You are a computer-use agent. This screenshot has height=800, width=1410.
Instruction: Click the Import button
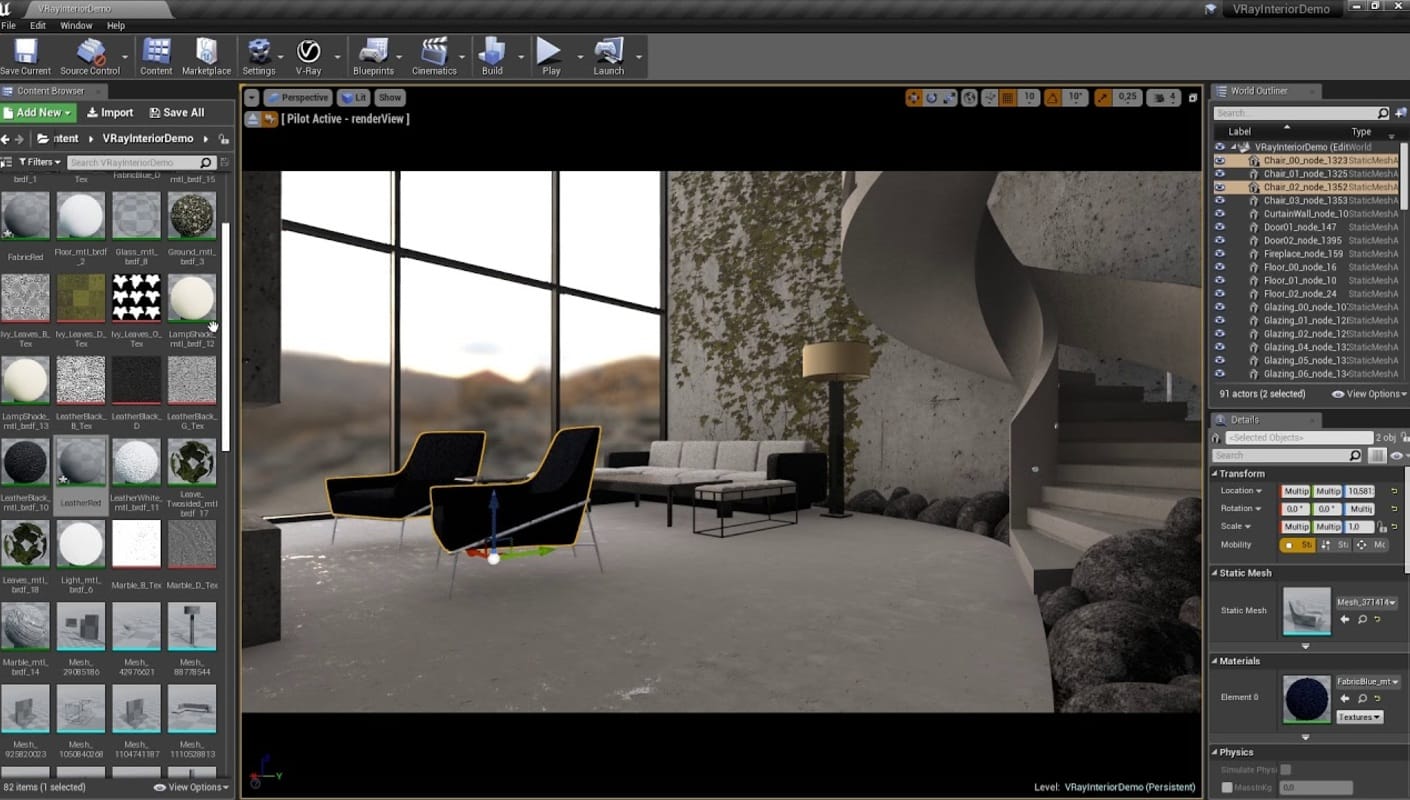(x=110, y=113)
